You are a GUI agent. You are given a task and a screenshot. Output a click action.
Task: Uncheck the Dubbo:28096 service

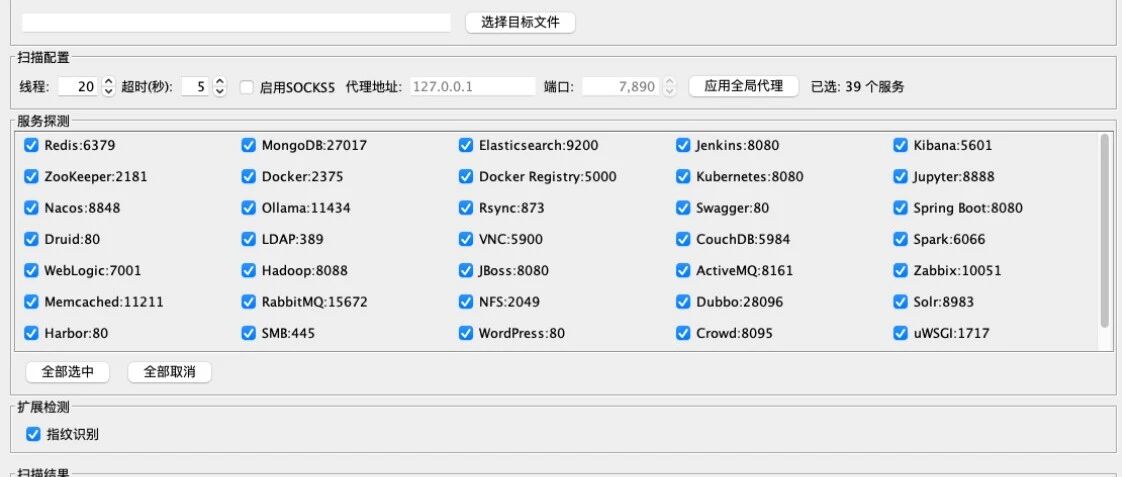[x=683, y=302]
